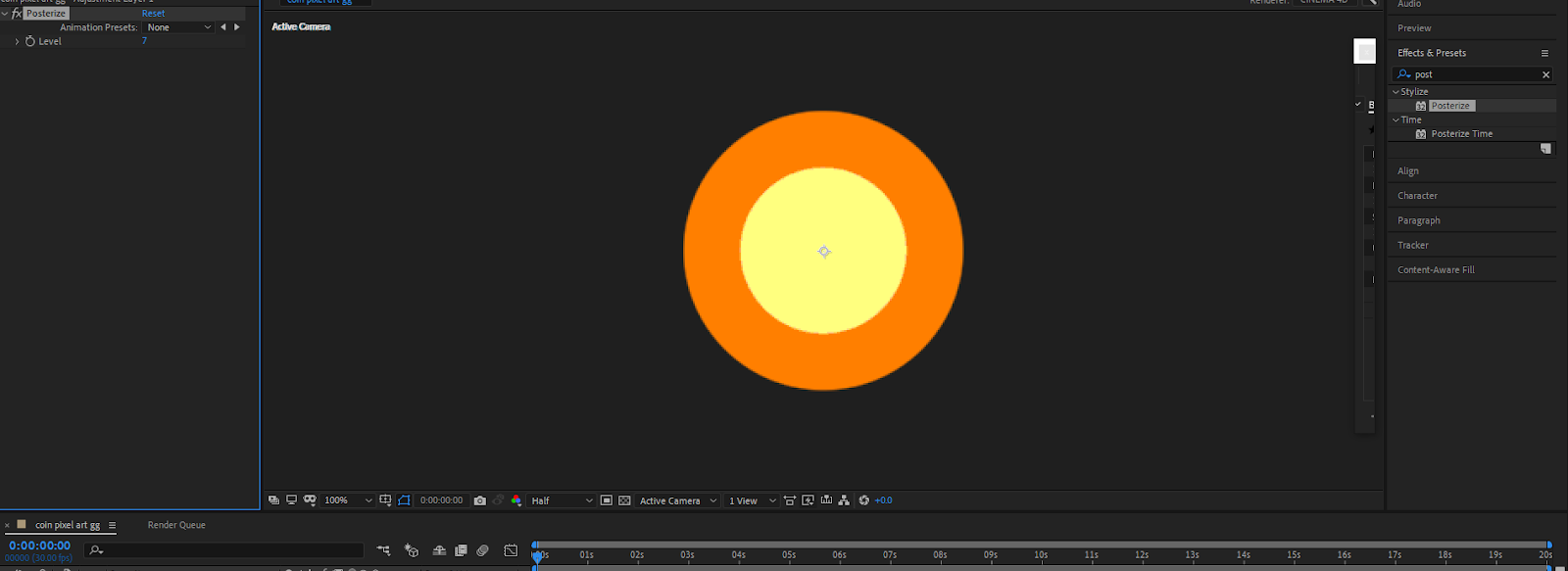Expand the Level property twirl arrow
Viewport: 1568px width, 571px height.
17,41
